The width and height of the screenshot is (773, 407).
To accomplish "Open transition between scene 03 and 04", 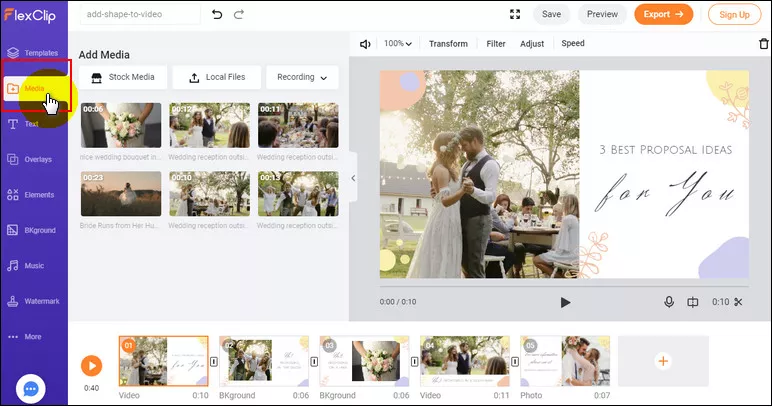I will click(415, 362).
